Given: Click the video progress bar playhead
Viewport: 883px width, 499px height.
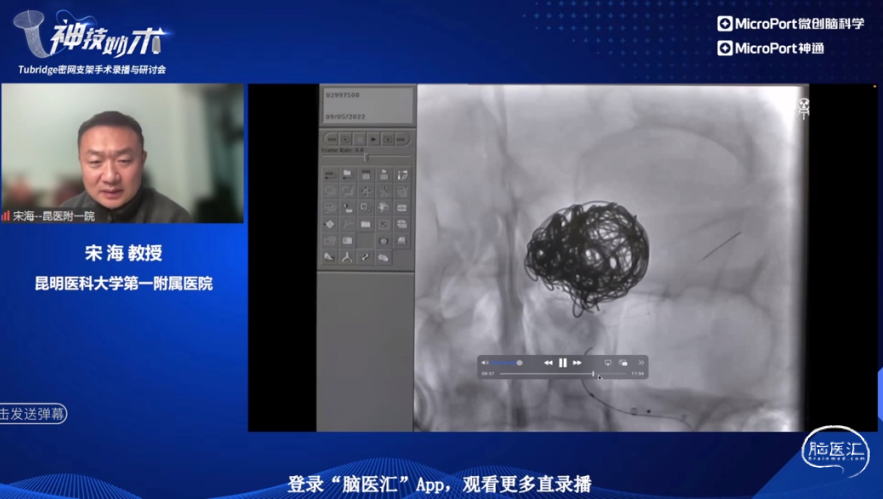Looking at the screenshot, I should [593, 374].
